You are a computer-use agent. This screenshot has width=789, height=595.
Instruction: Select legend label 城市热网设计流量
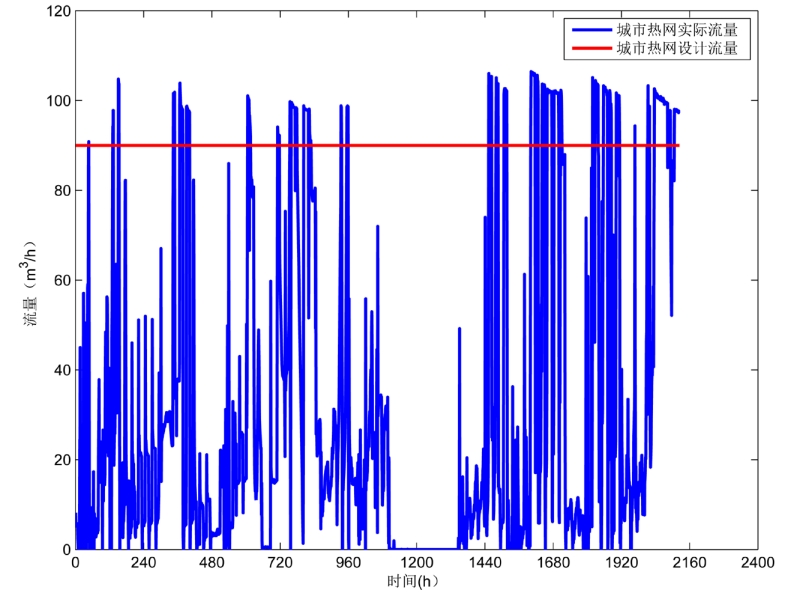[x=677, y=48]
